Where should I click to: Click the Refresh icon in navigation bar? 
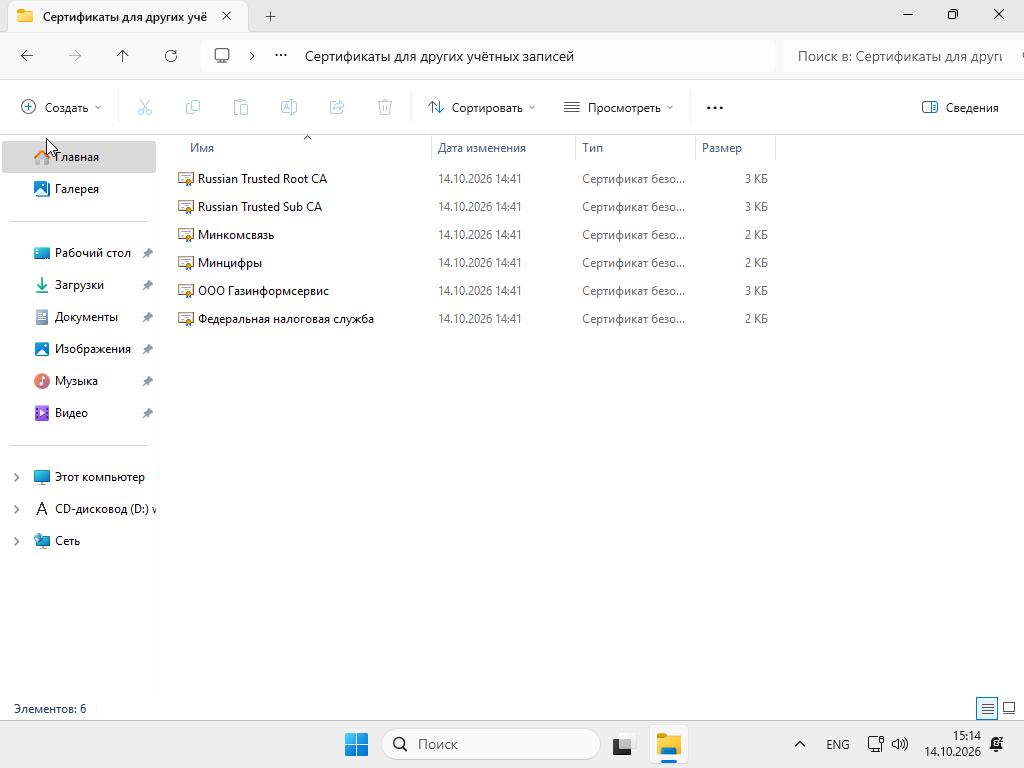pos(170,56)
